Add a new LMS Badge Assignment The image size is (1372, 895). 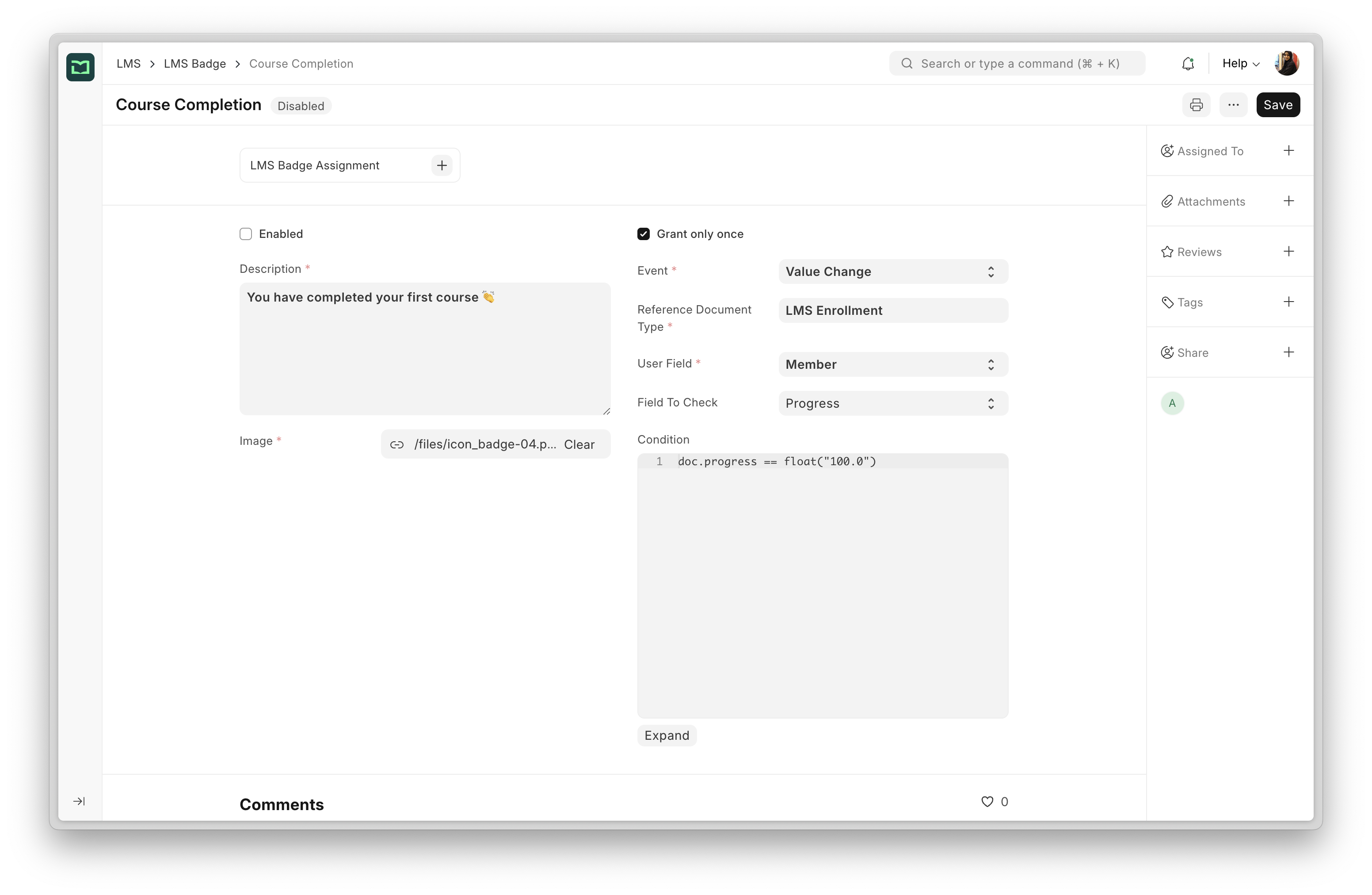click(442, 165)
